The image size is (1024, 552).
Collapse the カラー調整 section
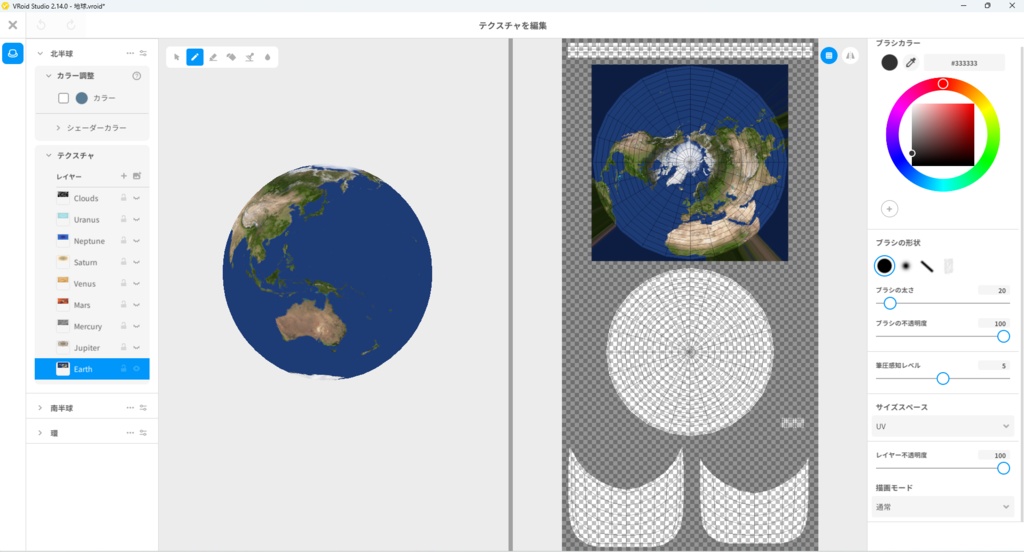[x=48, y=76]
